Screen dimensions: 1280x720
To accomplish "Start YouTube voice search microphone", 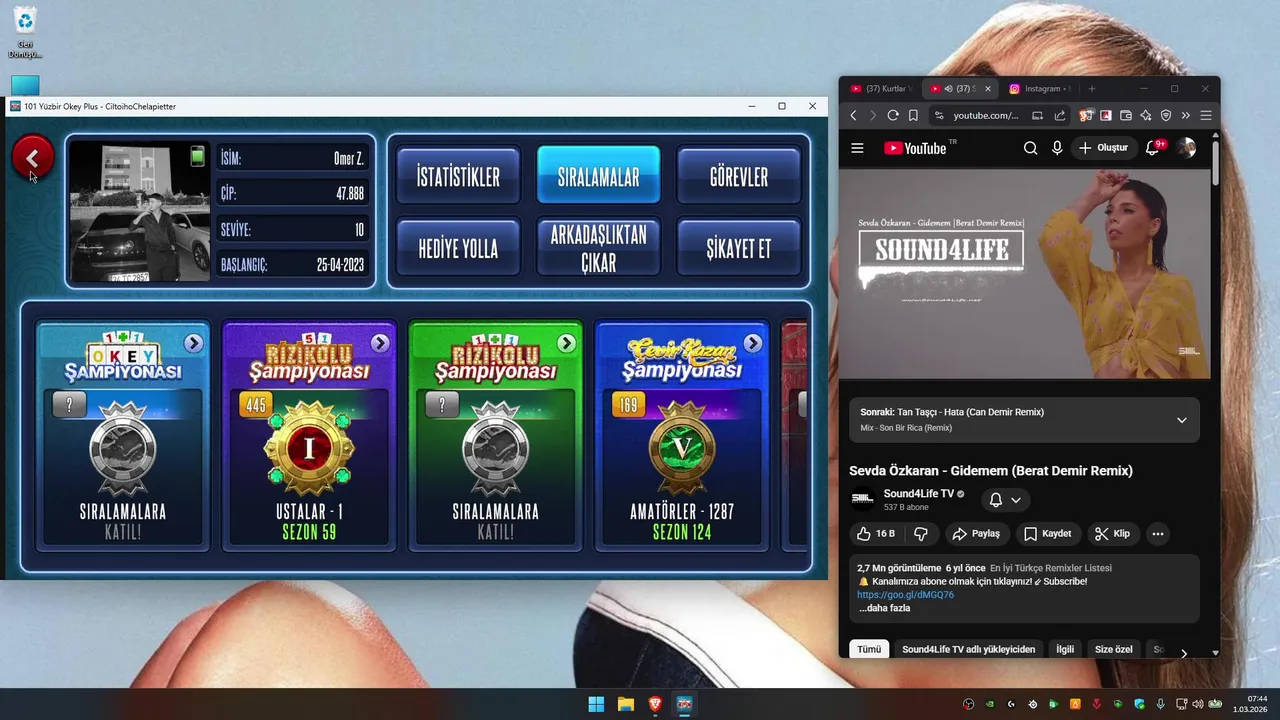I will pos(1057,148).
